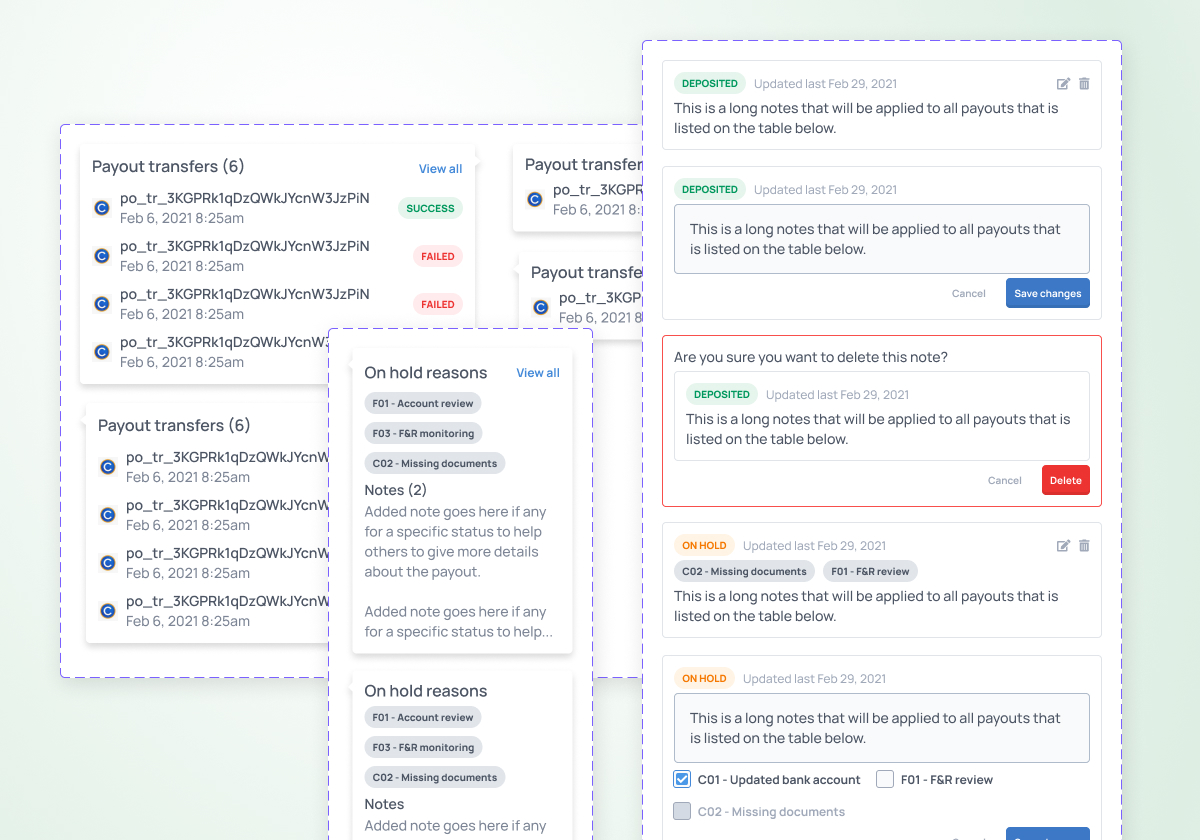Image resolution: width=1200 pixels, height=840 pixels.
Task: Click the 'Notes (2)' heading
Action: click(x=395, y=490)
